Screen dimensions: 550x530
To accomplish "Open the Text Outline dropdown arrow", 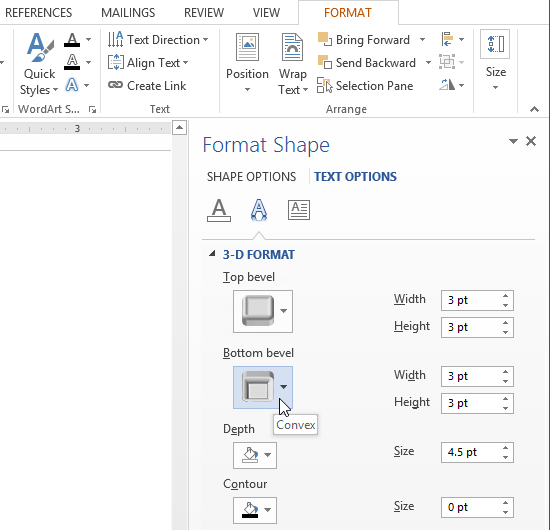I will point(88,62).
